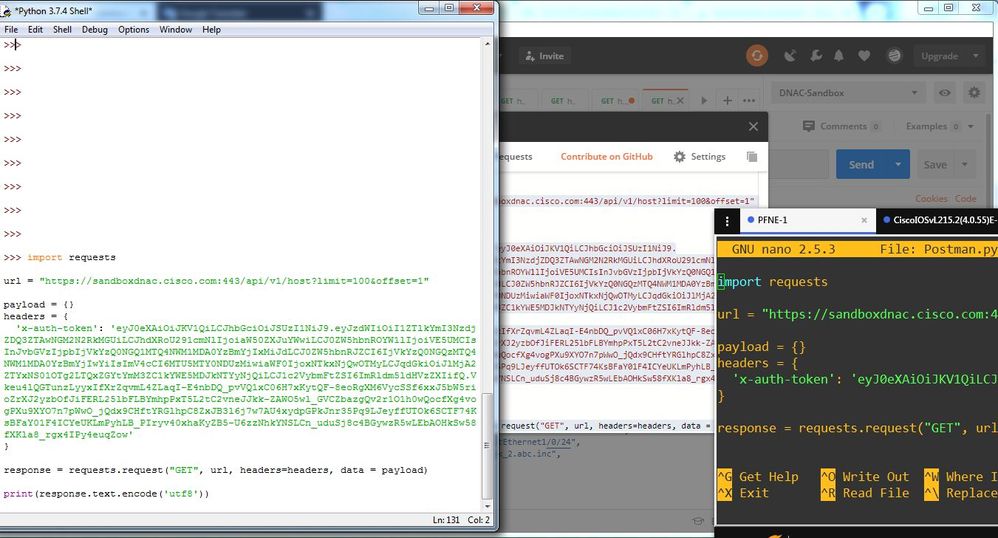Screen dimensions: 998x538
Task: Close the active GET request tab
Action: 680,101
